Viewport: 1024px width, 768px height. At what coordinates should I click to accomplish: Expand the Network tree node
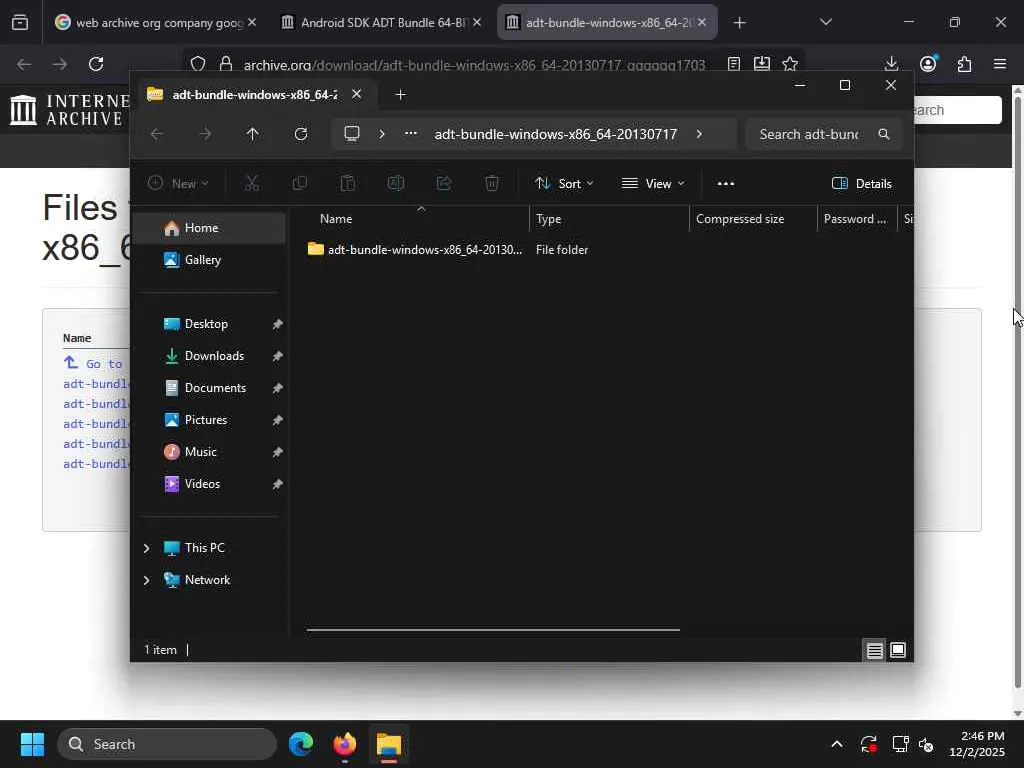[146, 580]
